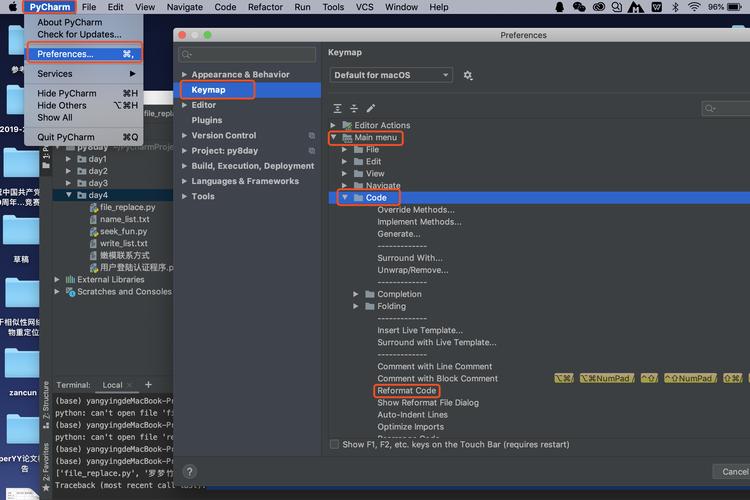Collapse the Main menu tree node

pyautogui.click(x=333, y=137)
